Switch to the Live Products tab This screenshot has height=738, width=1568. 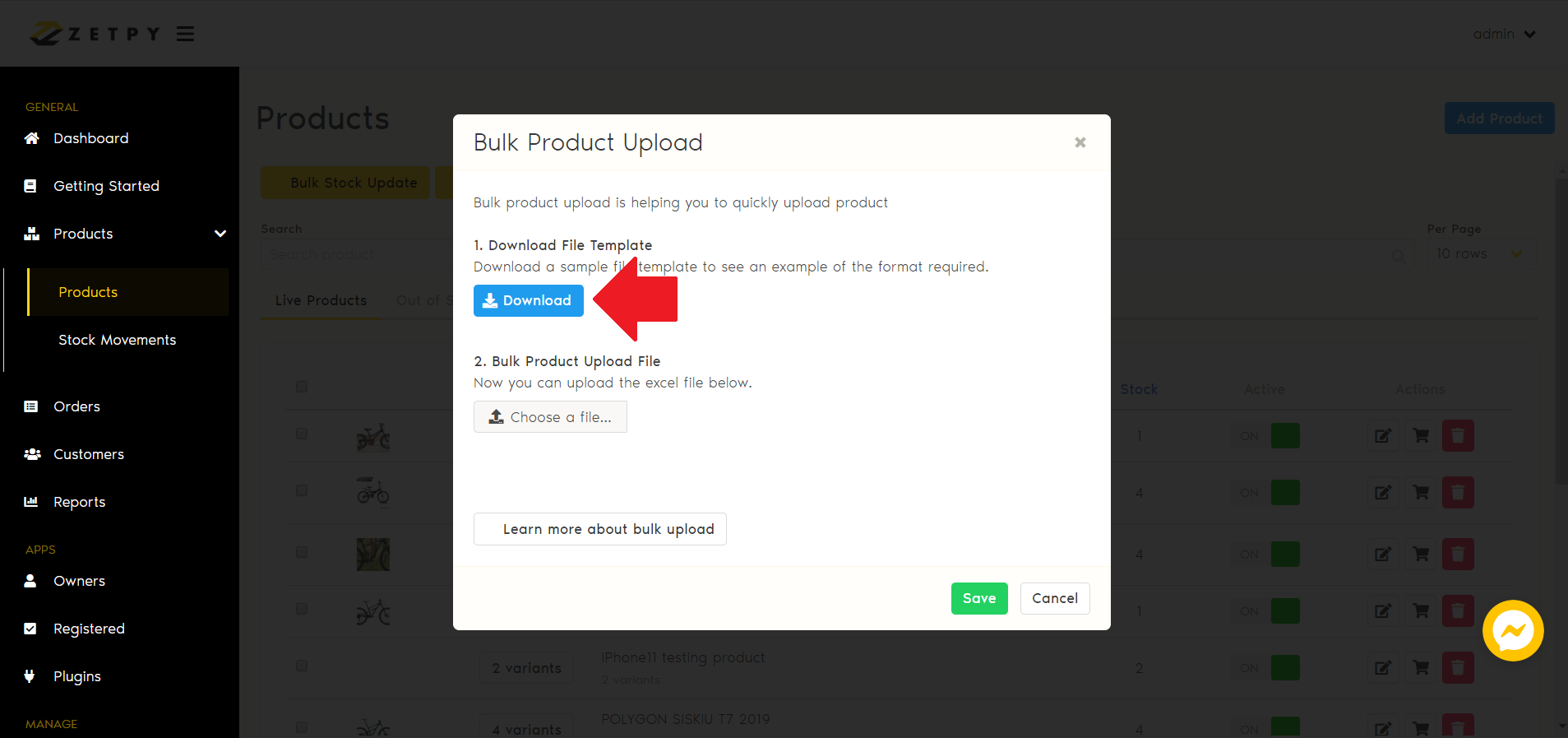(321, 300)
